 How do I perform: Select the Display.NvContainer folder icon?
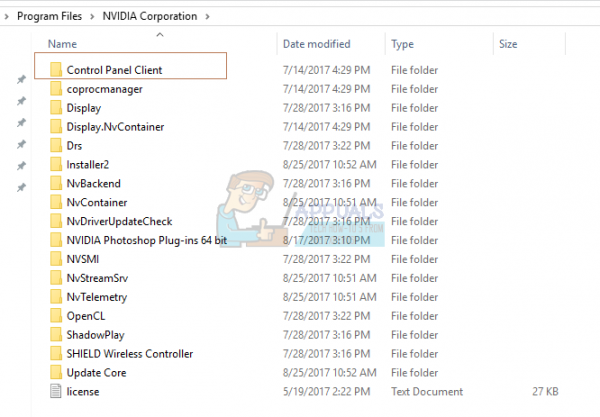56,127
